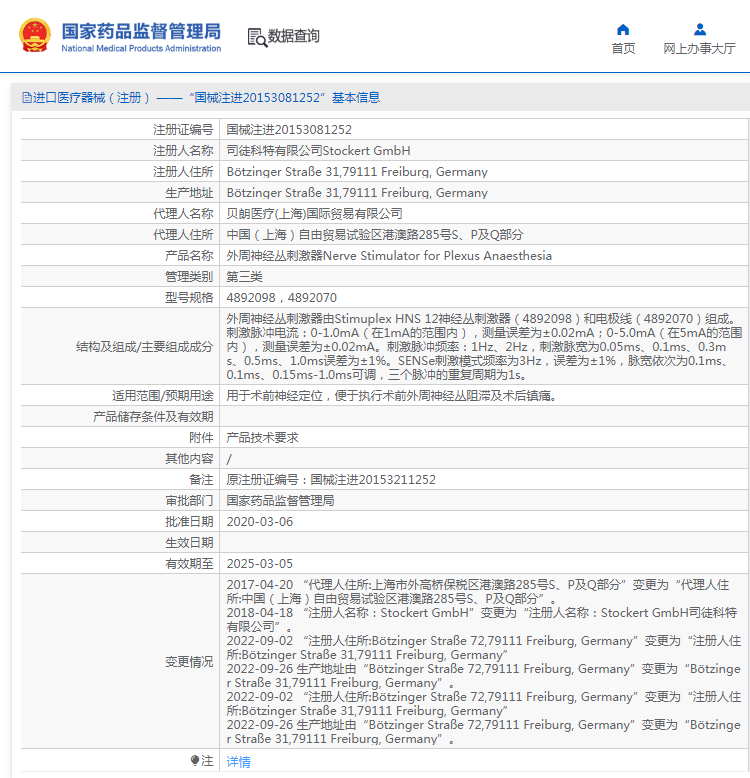The height and width of the screenshot is (778, 750).
Task: Click the 代理人住所 label
Action: (183, 235)
